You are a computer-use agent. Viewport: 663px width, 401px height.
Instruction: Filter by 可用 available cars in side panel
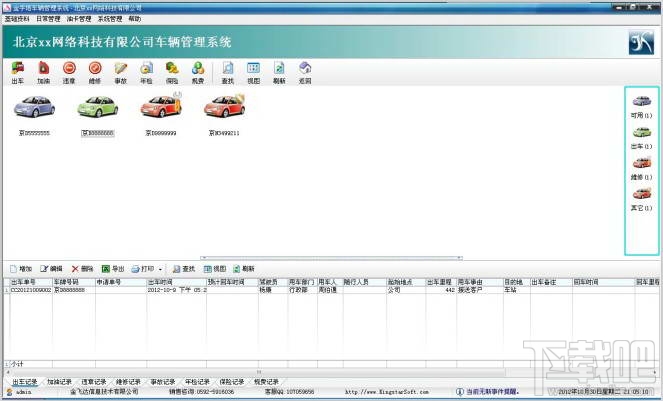(641, 107)
